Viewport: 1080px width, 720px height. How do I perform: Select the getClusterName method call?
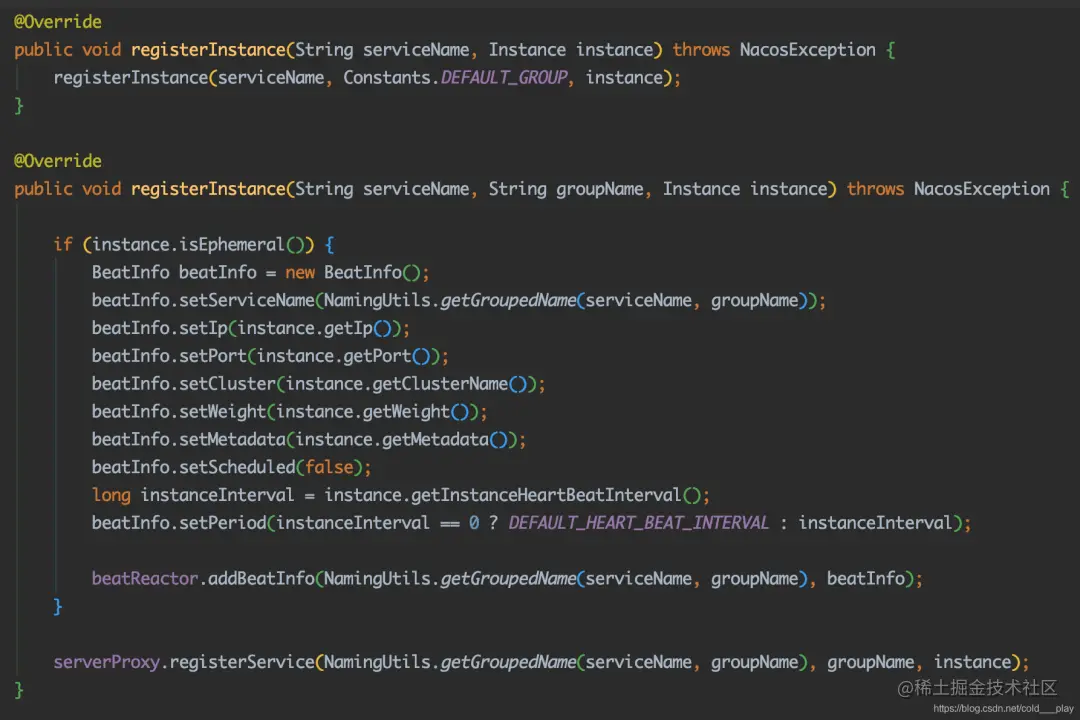(440, 384)
